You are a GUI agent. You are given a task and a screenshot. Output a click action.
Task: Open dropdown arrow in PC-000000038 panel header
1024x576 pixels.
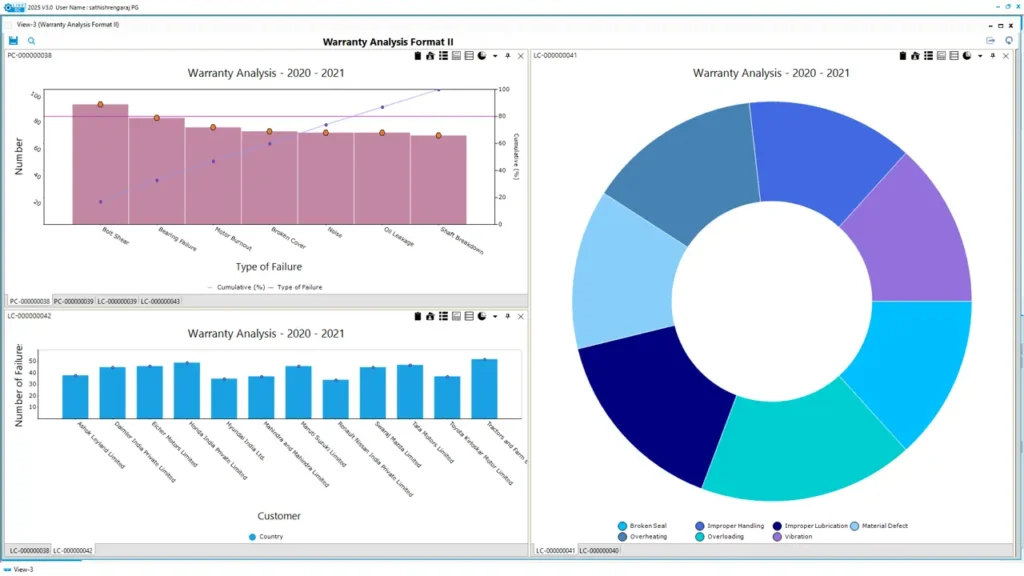coord(493,57)
